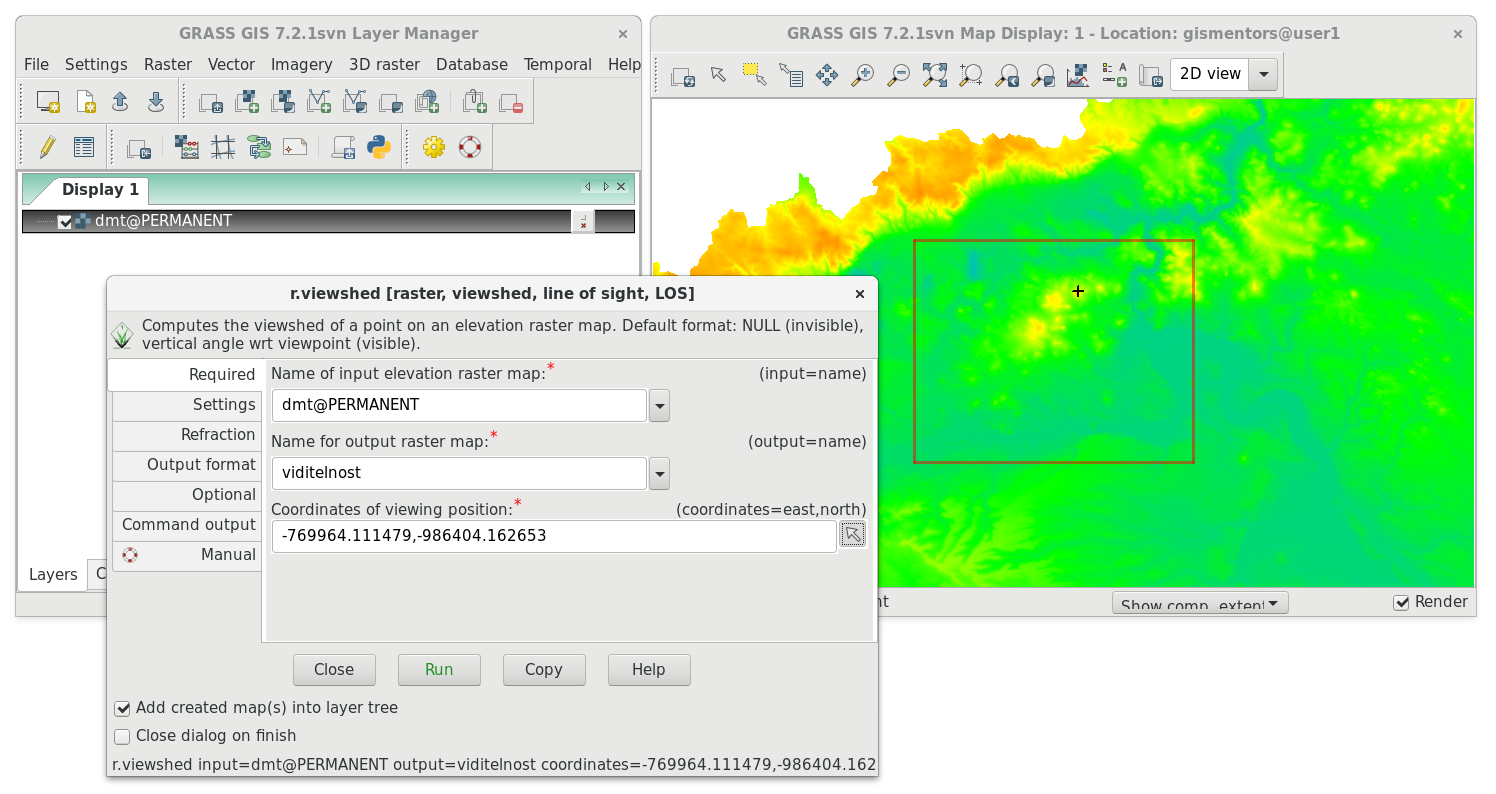Add raster map layer

point(247,101)
